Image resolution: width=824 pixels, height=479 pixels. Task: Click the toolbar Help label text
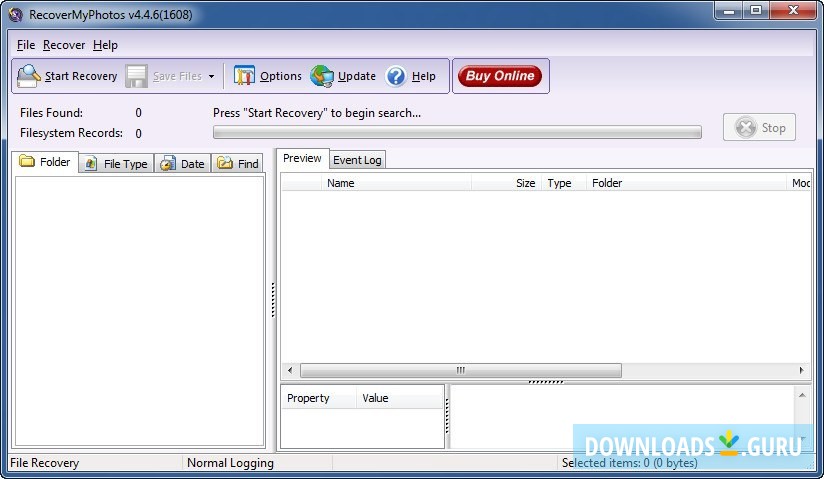424,76
